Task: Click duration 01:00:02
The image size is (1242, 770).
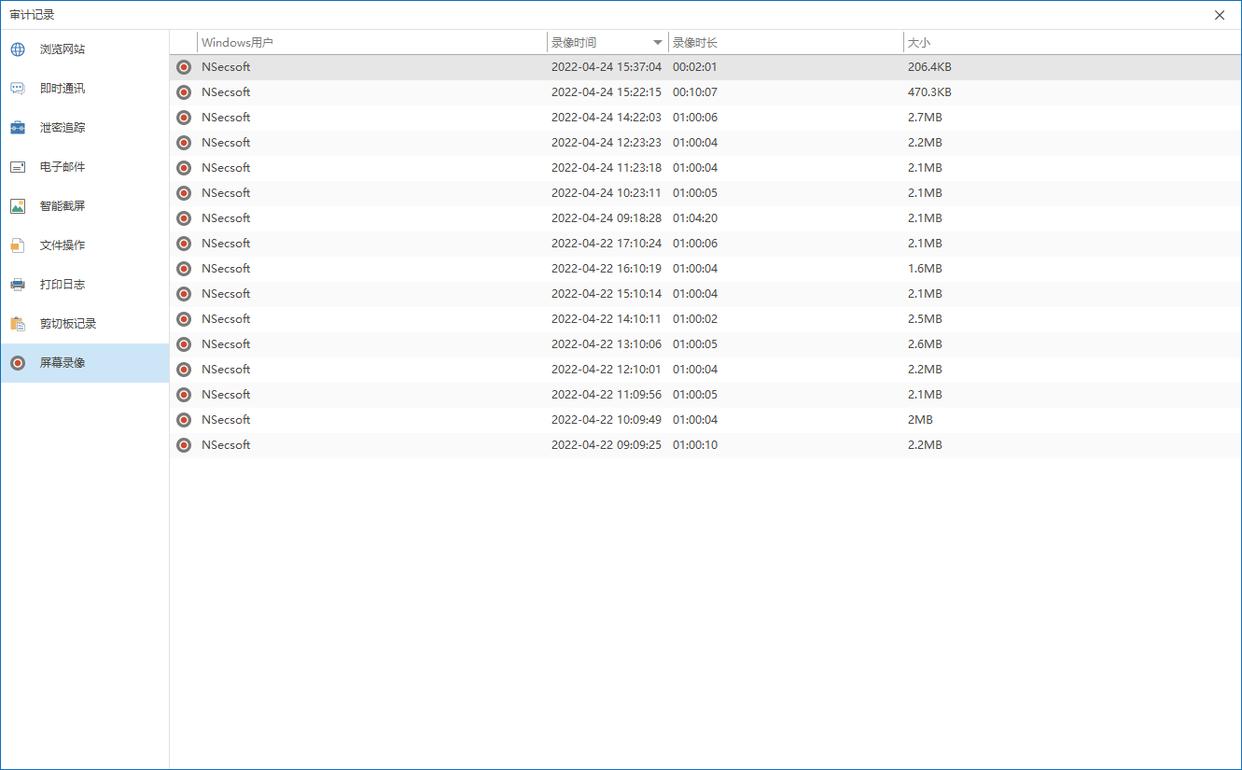Action: coord(695,319)
